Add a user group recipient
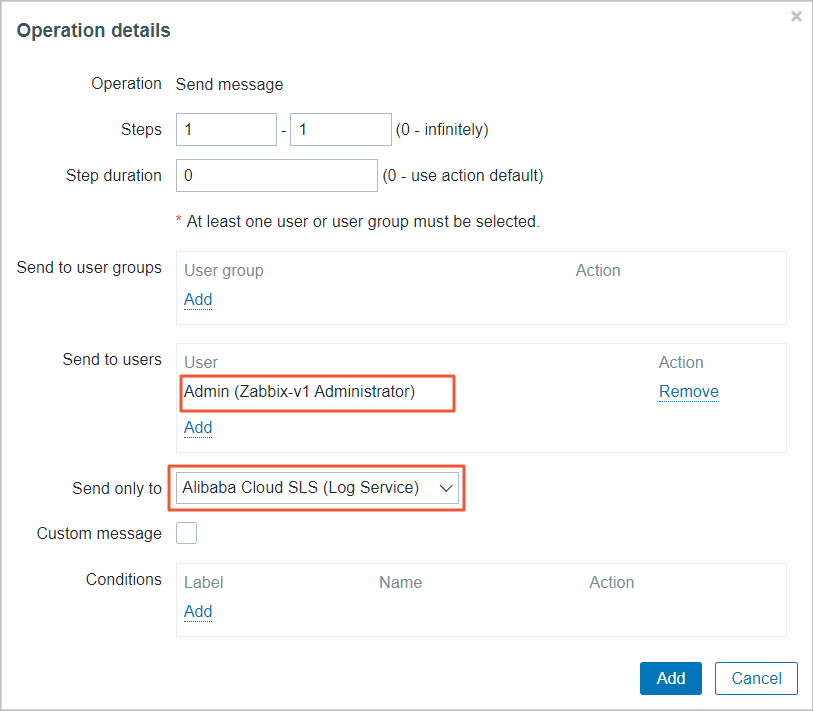 198,299
